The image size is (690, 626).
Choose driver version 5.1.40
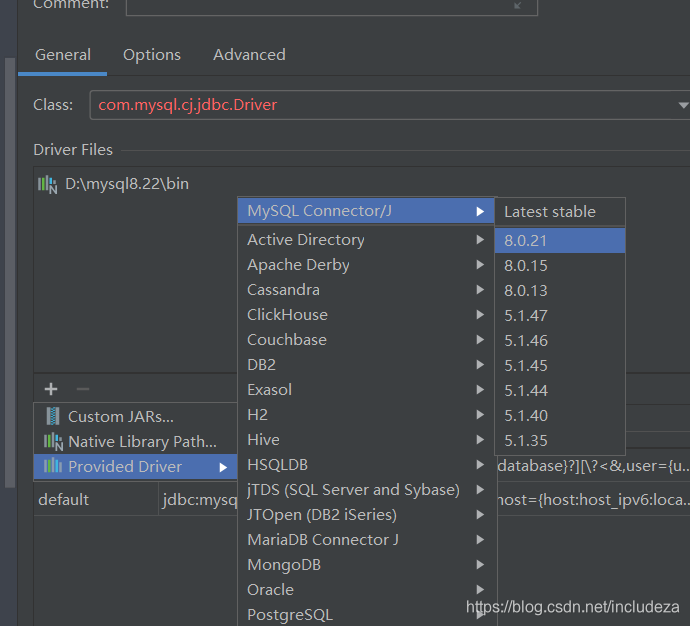pos(560,416)
